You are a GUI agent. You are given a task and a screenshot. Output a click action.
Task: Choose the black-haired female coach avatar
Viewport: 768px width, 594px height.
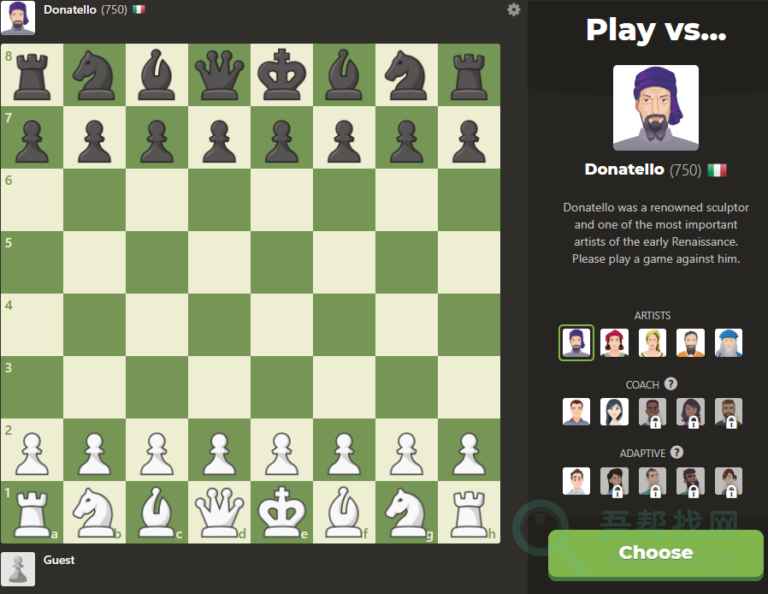[614, 412]
